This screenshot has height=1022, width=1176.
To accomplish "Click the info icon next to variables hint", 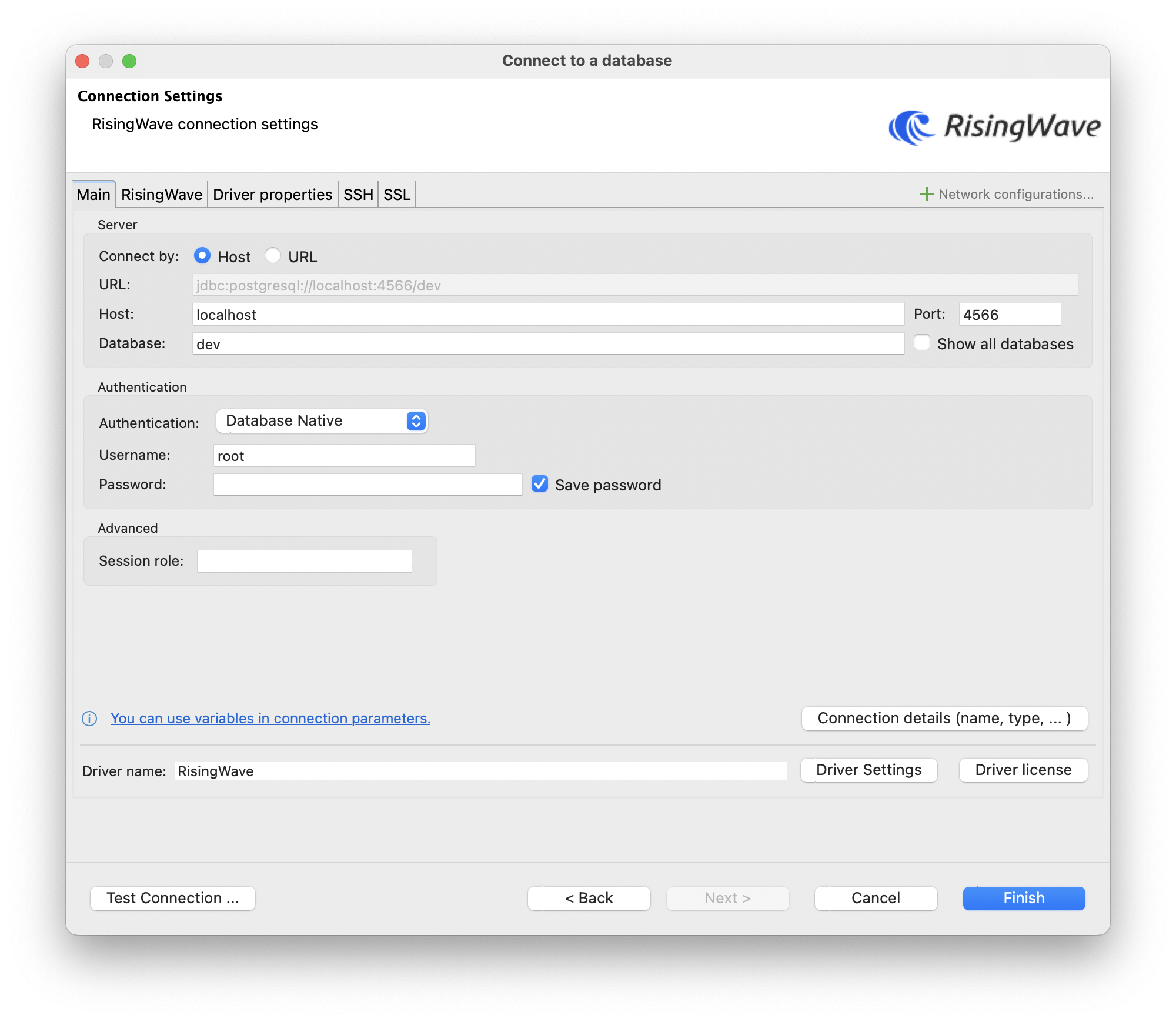I will [x=89, y=719].
